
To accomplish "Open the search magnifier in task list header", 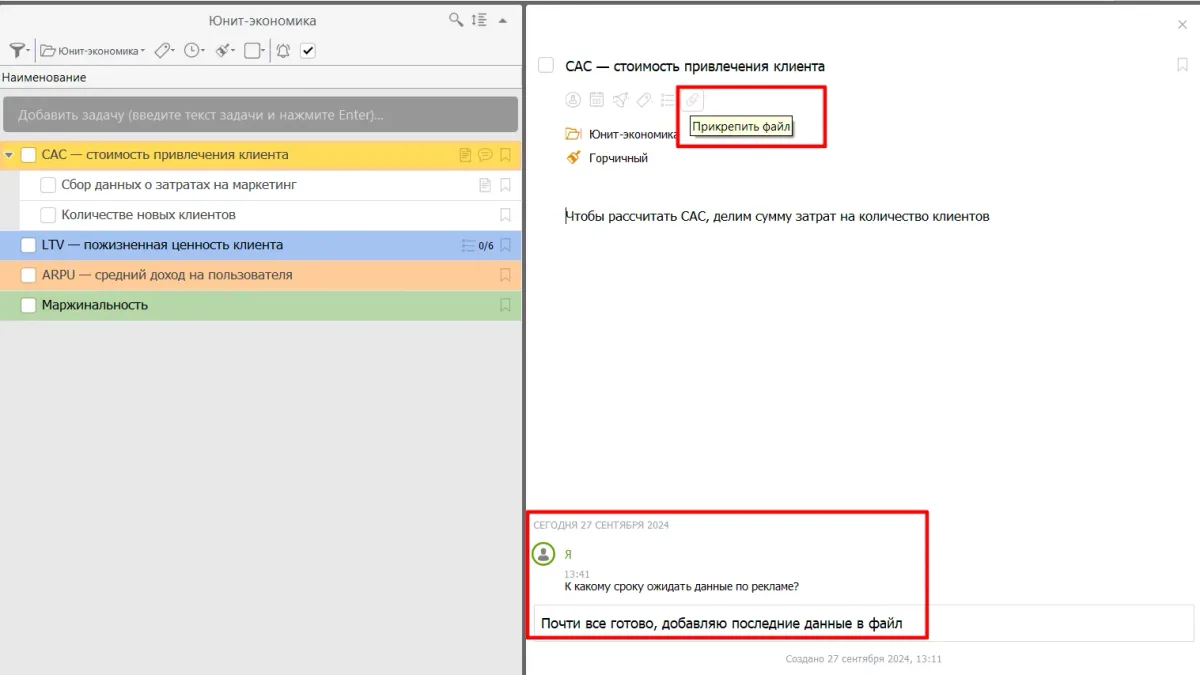I will click(x=456, y=20).
